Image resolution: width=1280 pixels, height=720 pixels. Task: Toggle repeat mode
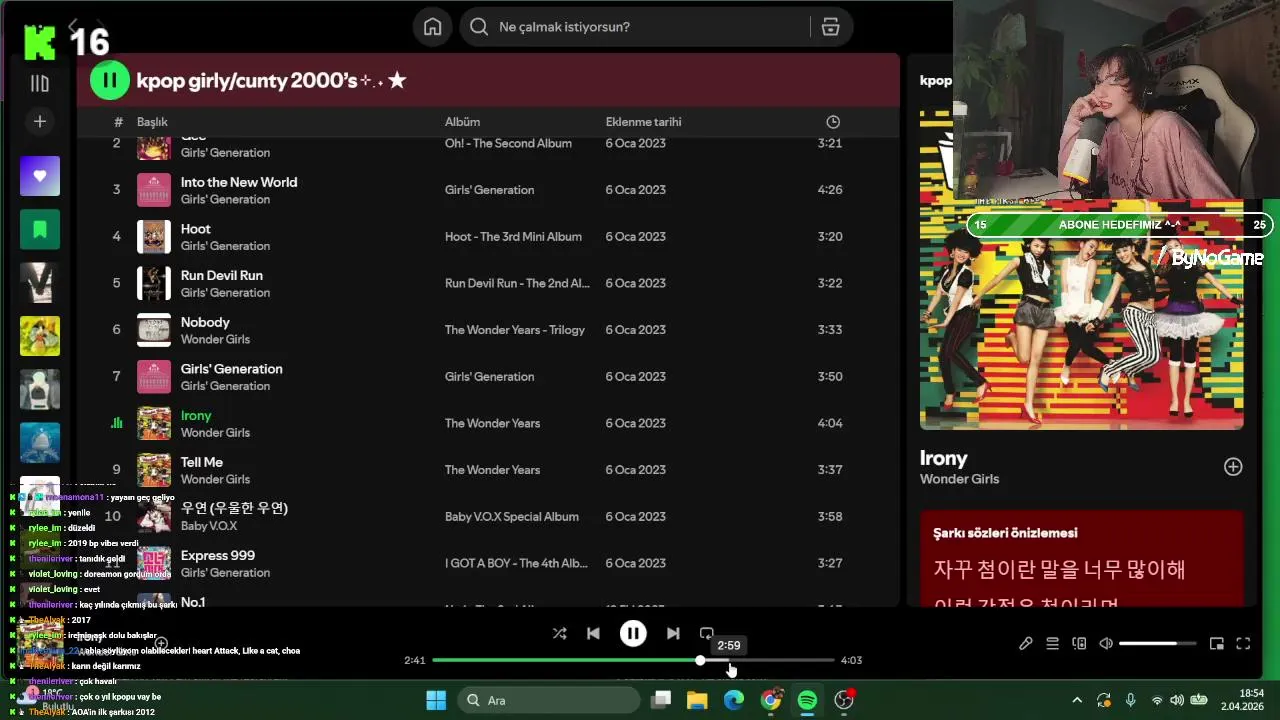[x=707, y=634]
